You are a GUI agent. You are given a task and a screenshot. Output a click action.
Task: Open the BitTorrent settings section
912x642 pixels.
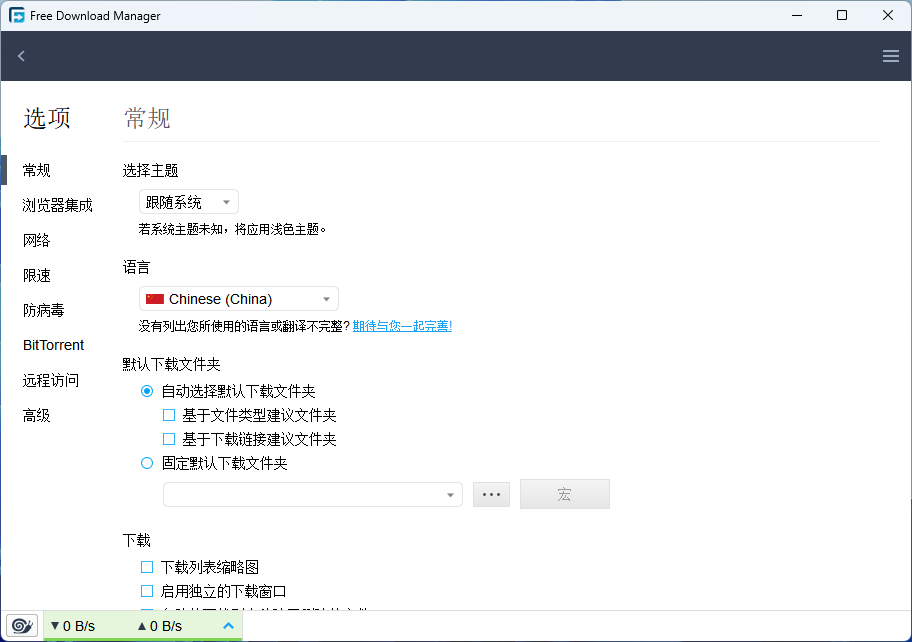click(x=54, y=345)
